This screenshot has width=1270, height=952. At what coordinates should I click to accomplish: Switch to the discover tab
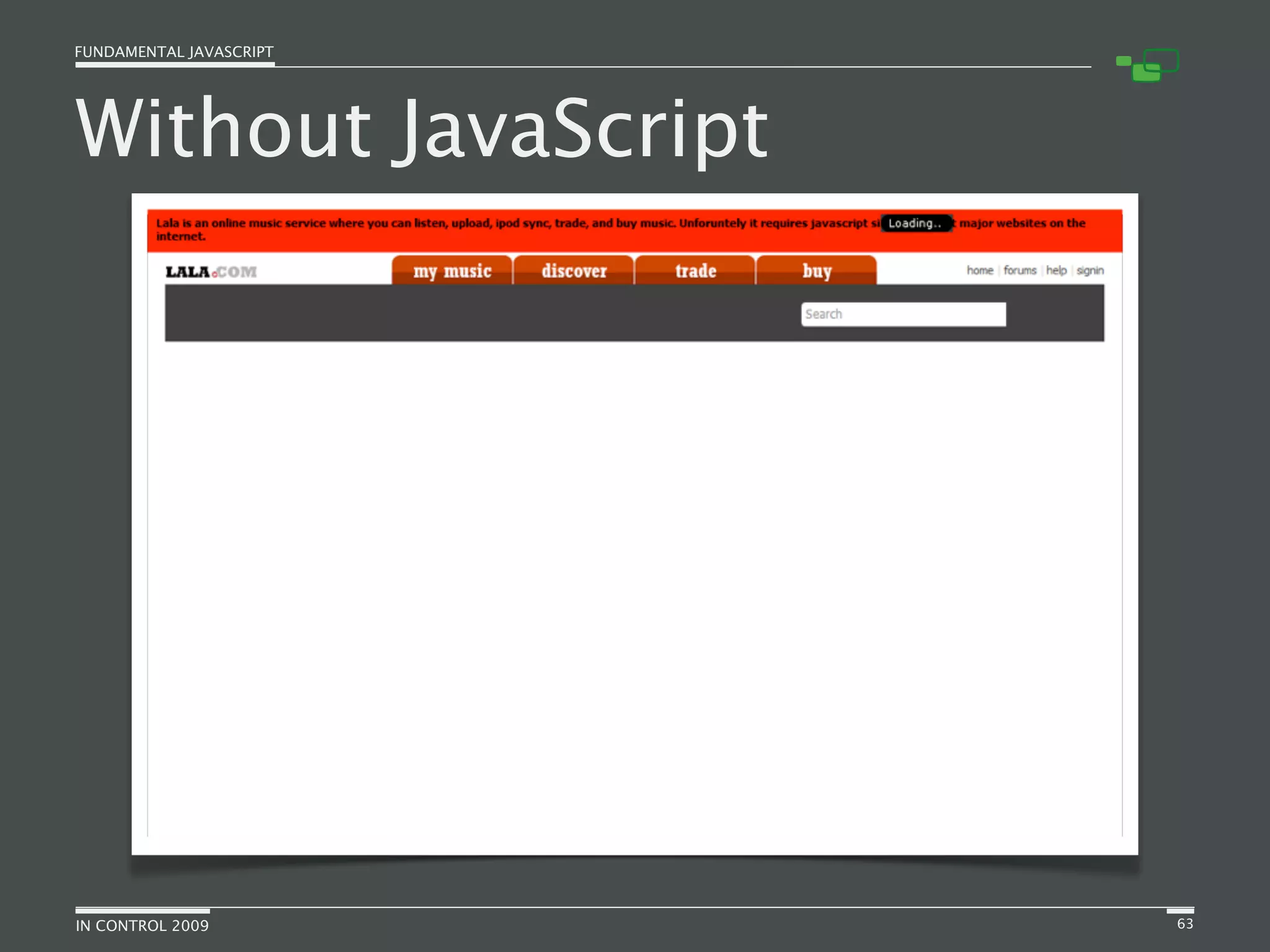[574, 271]
